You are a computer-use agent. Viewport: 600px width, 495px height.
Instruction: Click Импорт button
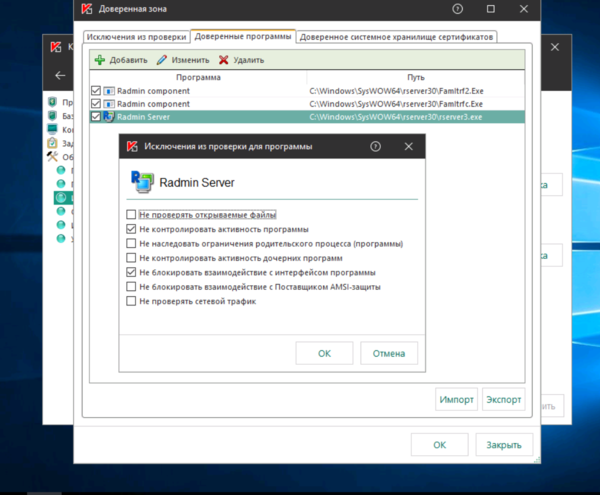point(456,399)
